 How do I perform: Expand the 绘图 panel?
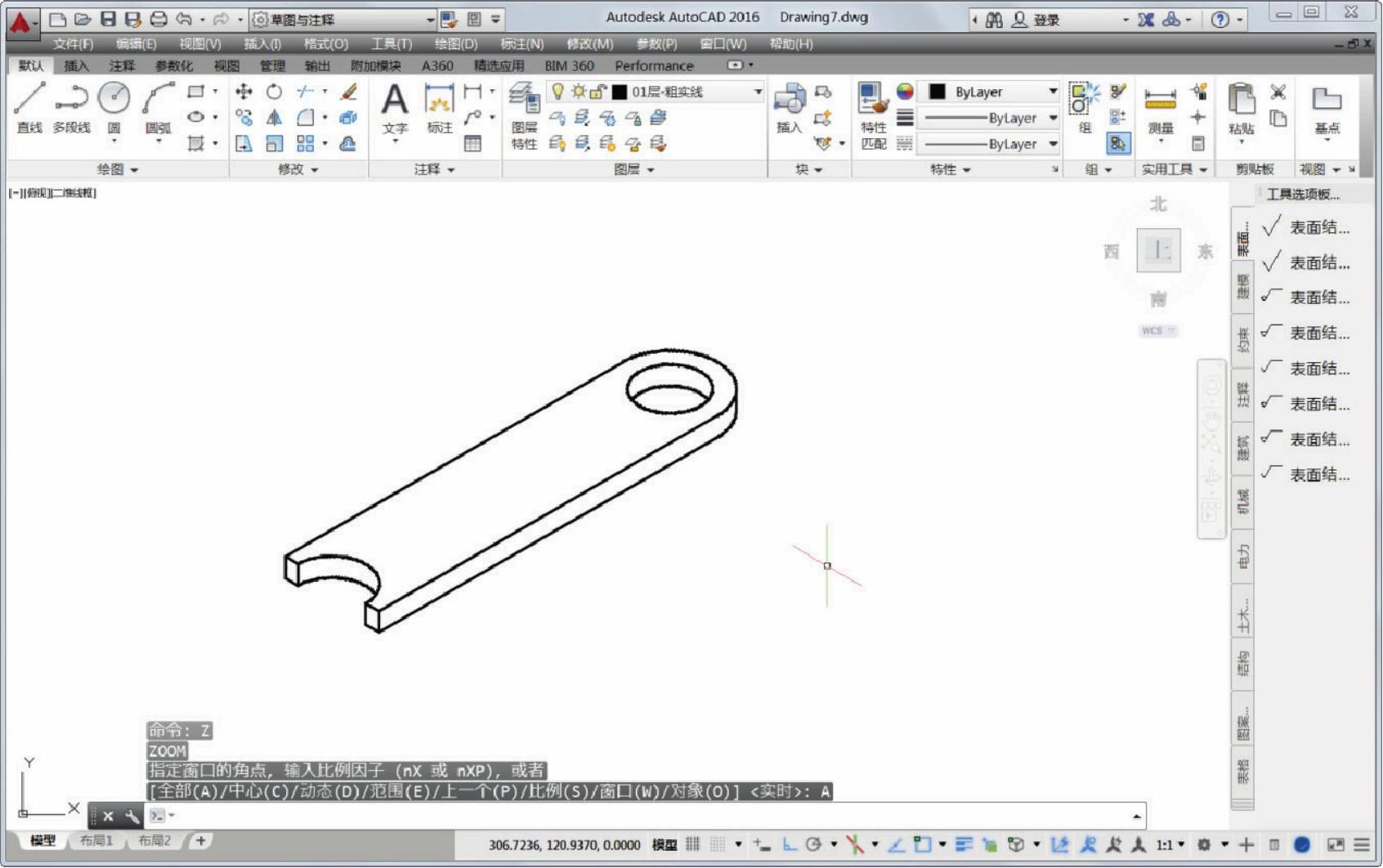pyautogui.click(x=118, y=169)
